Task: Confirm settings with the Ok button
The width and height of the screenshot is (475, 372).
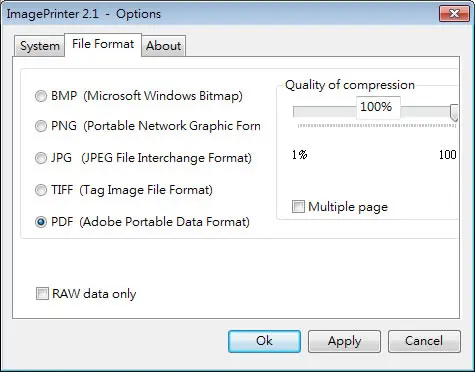Action: coord(264,341)
